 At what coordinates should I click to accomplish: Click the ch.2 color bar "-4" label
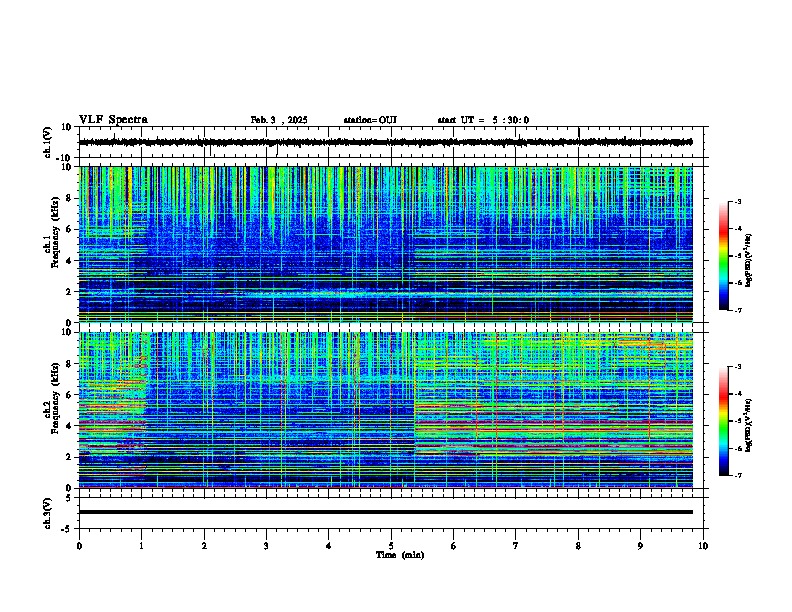click(x=738, y=394)
